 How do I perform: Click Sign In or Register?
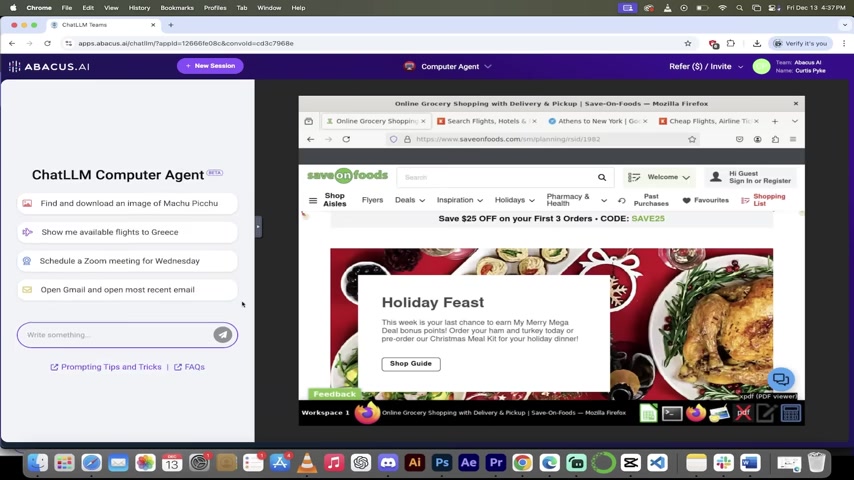[x=760, y=181]
